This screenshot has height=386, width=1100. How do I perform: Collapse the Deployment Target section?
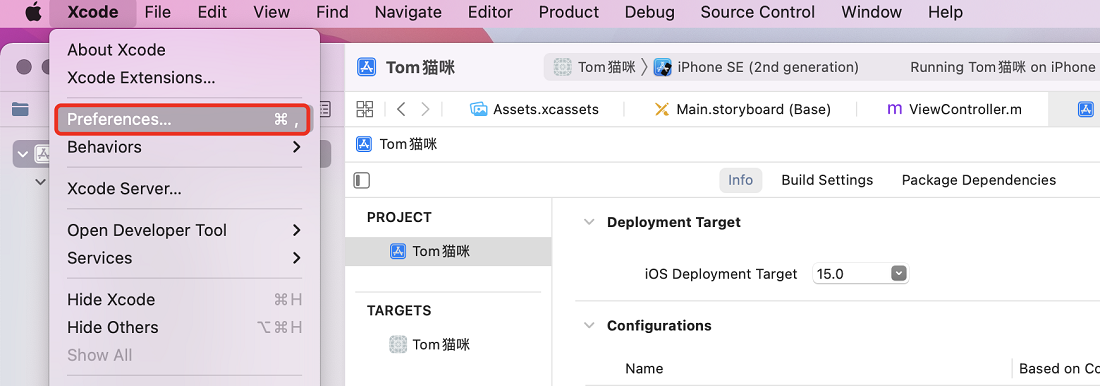[x=589, y=222]
